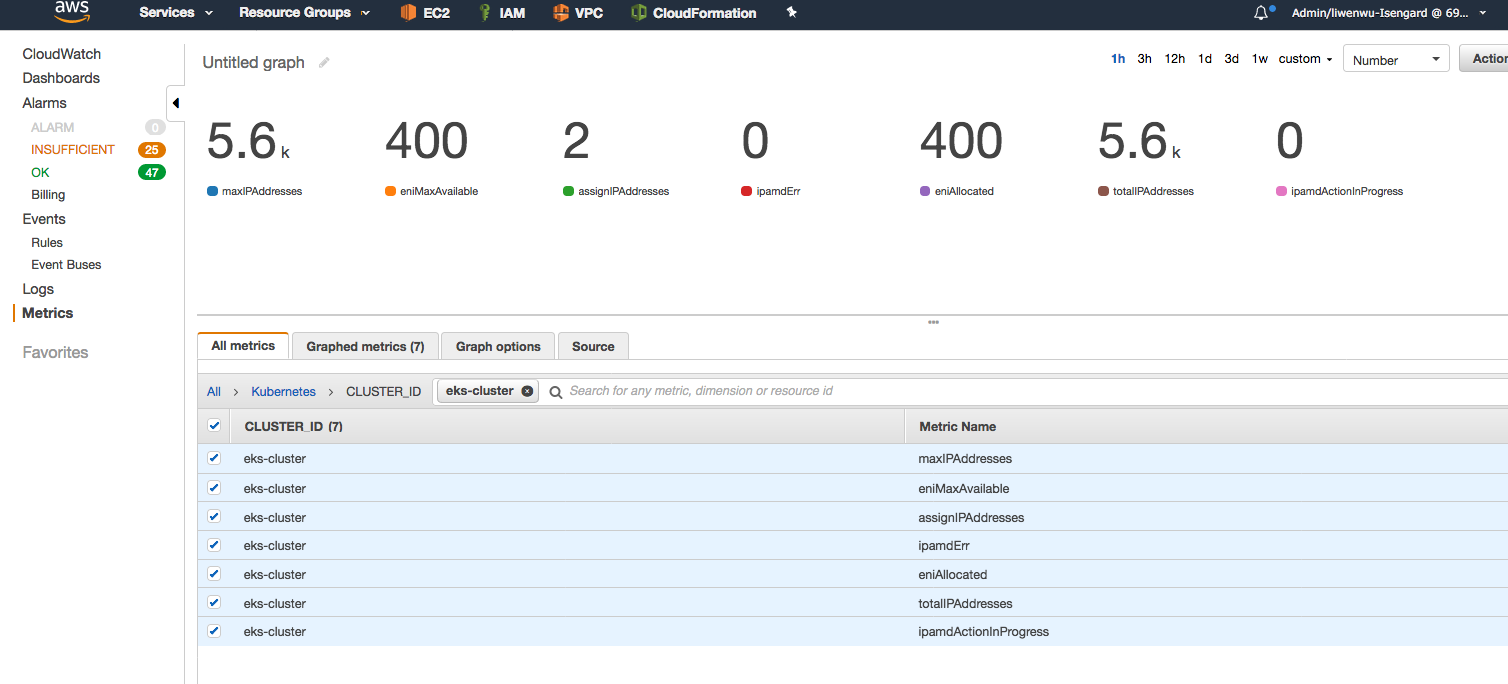Open Dashboards in sidebar
This screenshot has width=1508, height=684.
tap(61, 78)
